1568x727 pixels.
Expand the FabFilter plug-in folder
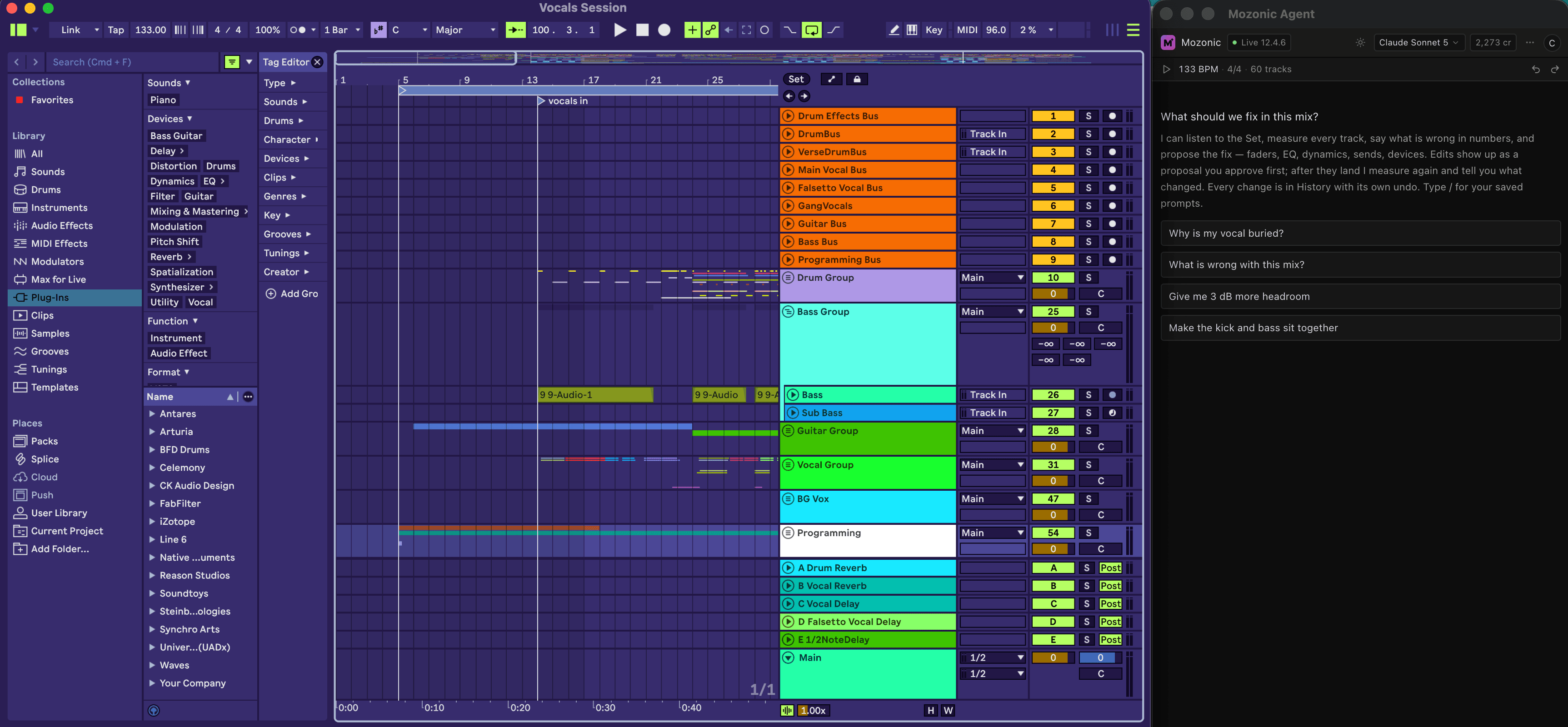151,504
